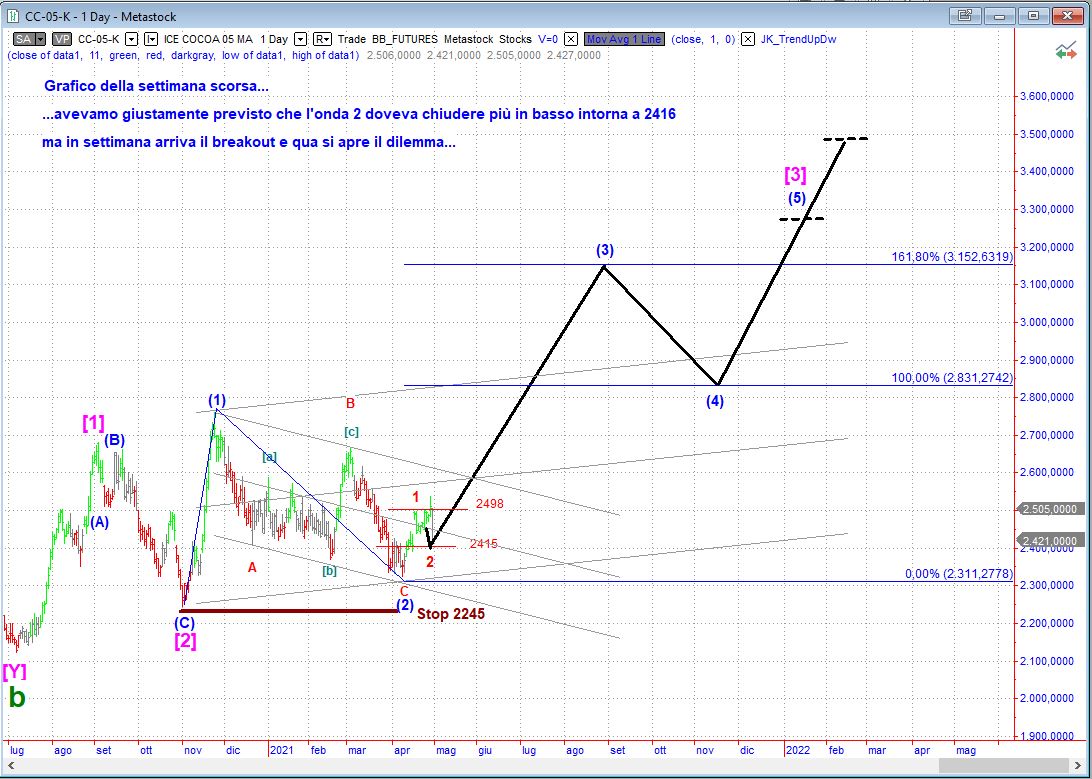Image resolution: width=1092 pixels, height=779 pixels.
Task: Click the 2022 year marker on time axis
Action: (797, 750)
